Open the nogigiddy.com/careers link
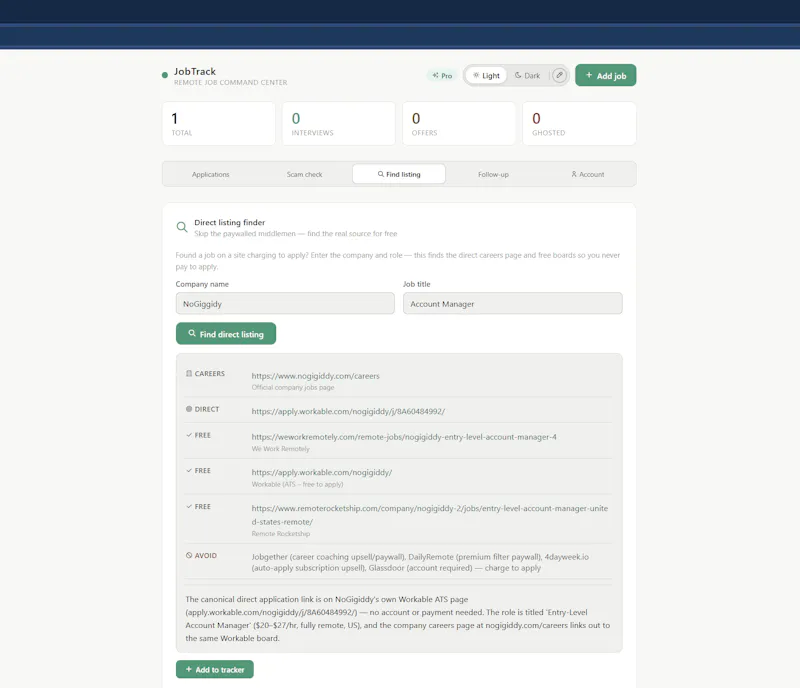The width and height of the screenshot is (800, 688). [x=315, y=376]
